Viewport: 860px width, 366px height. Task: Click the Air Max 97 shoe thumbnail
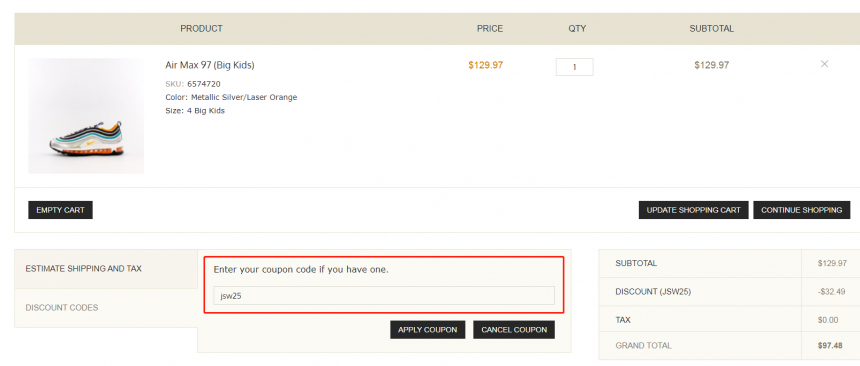86,116
